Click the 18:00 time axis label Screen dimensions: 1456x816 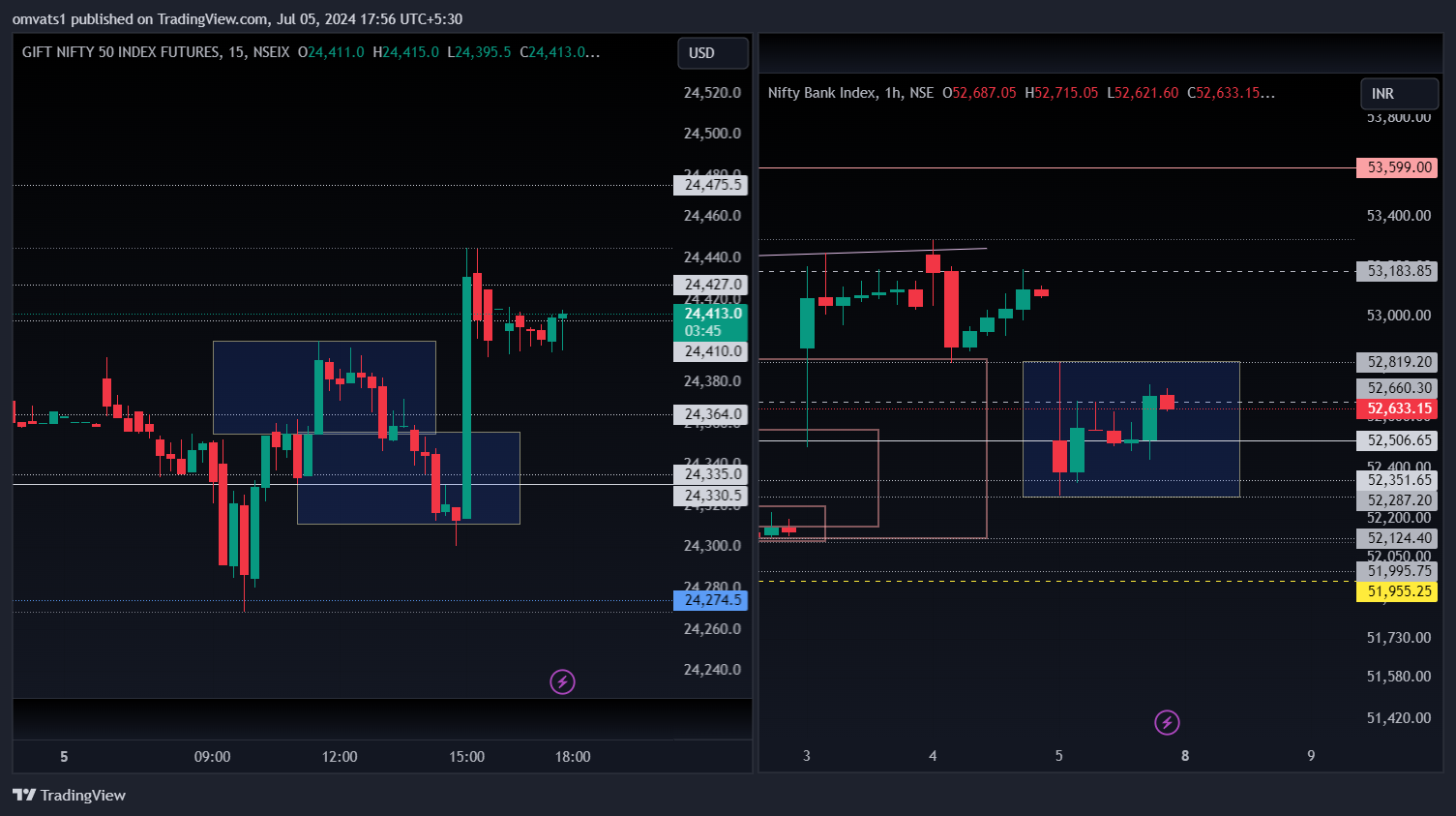573,757
